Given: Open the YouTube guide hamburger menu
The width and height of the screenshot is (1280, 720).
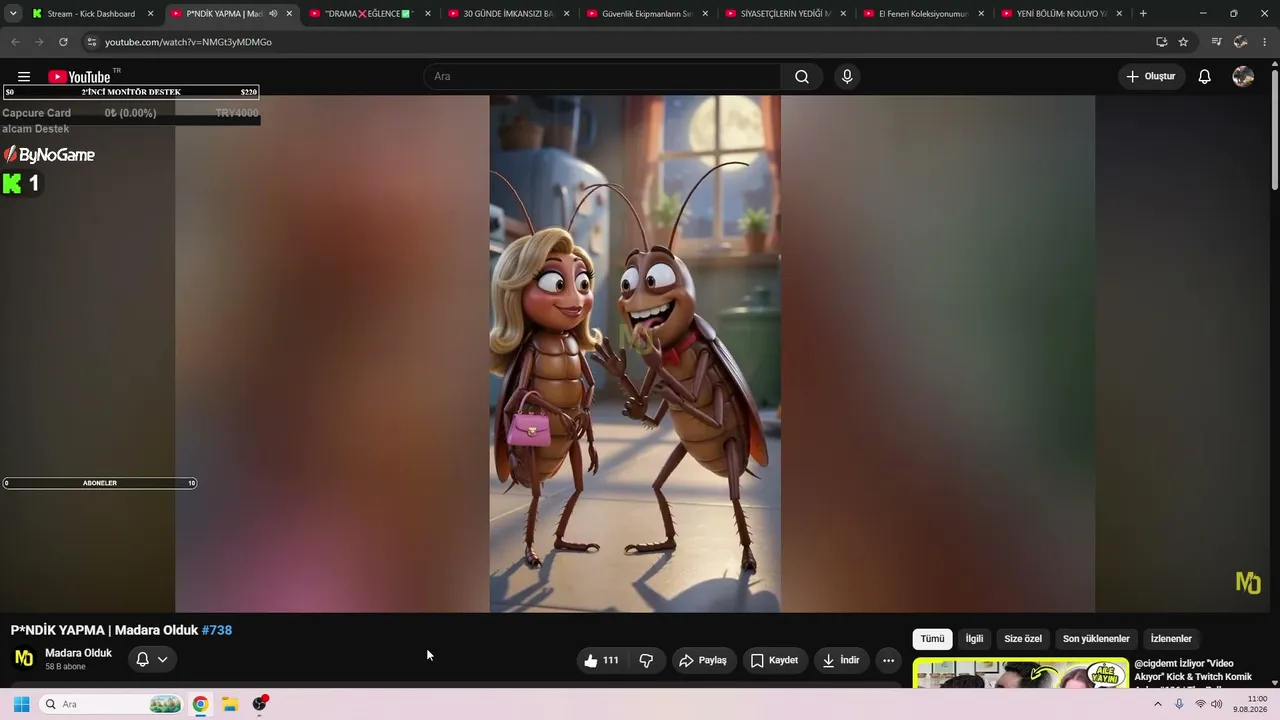Looking at the screenshot, I should coord(24,77).
